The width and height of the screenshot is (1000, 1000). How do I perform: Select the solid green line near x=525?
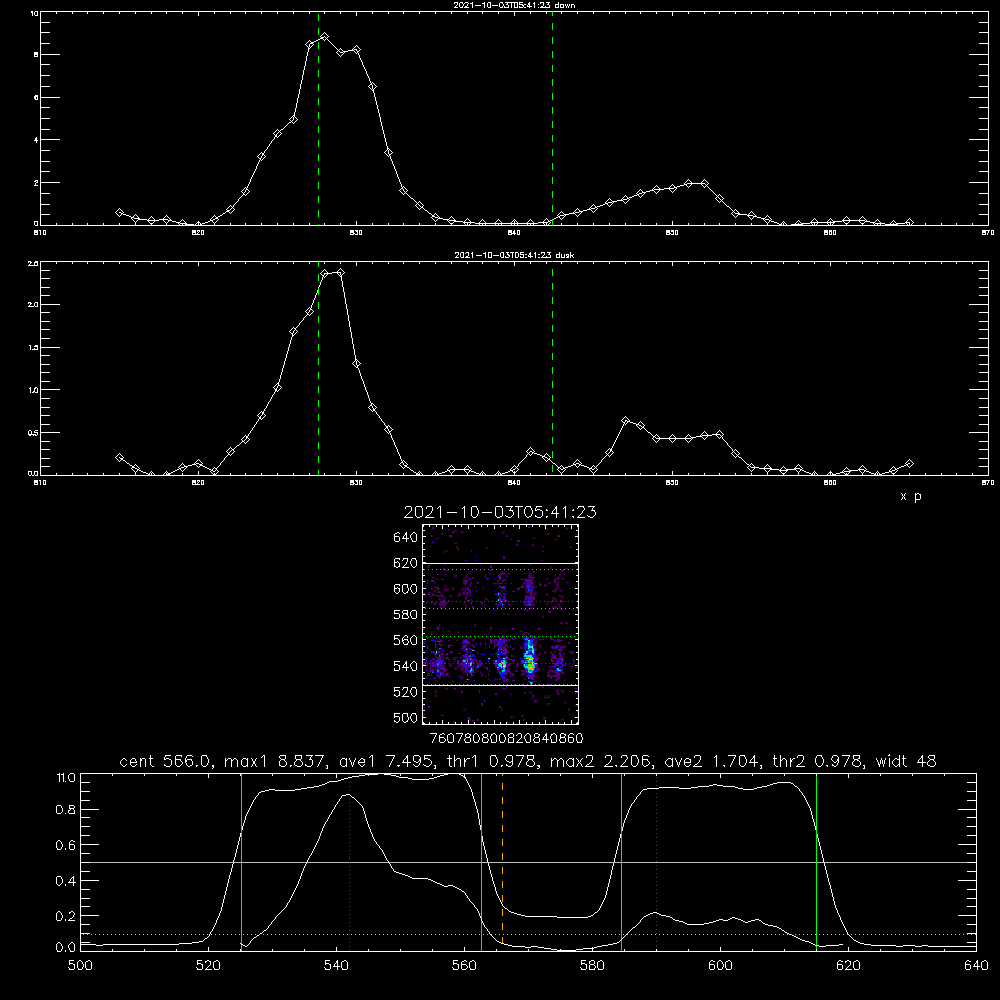pyautogui.click(x=241, y=861)
